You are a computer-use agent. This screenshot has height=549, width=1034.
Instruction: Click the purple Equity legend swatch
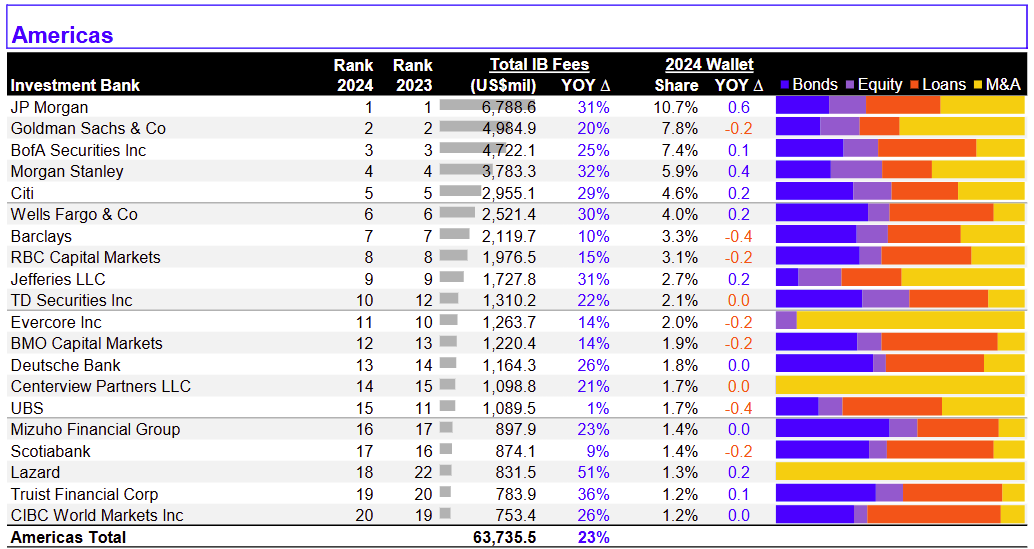tap(850, 85)
